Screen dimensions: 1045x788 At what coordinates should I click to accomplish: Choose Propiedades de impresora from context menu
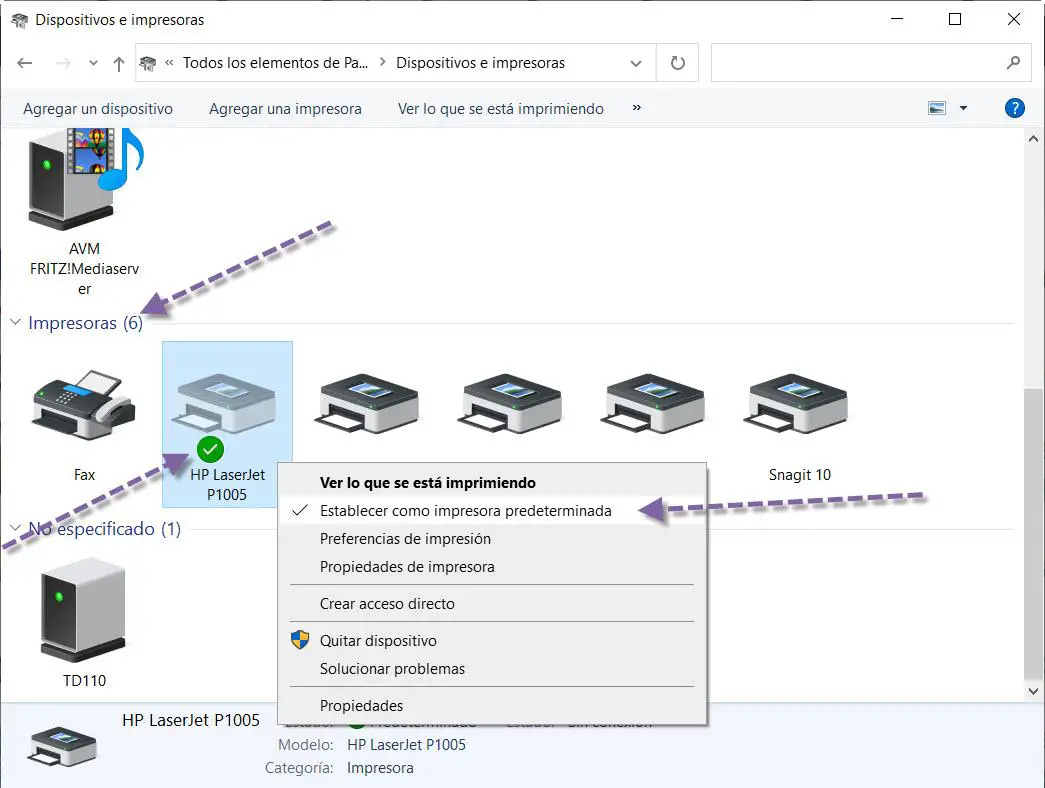pyautogui.click(x=407, y=567)
